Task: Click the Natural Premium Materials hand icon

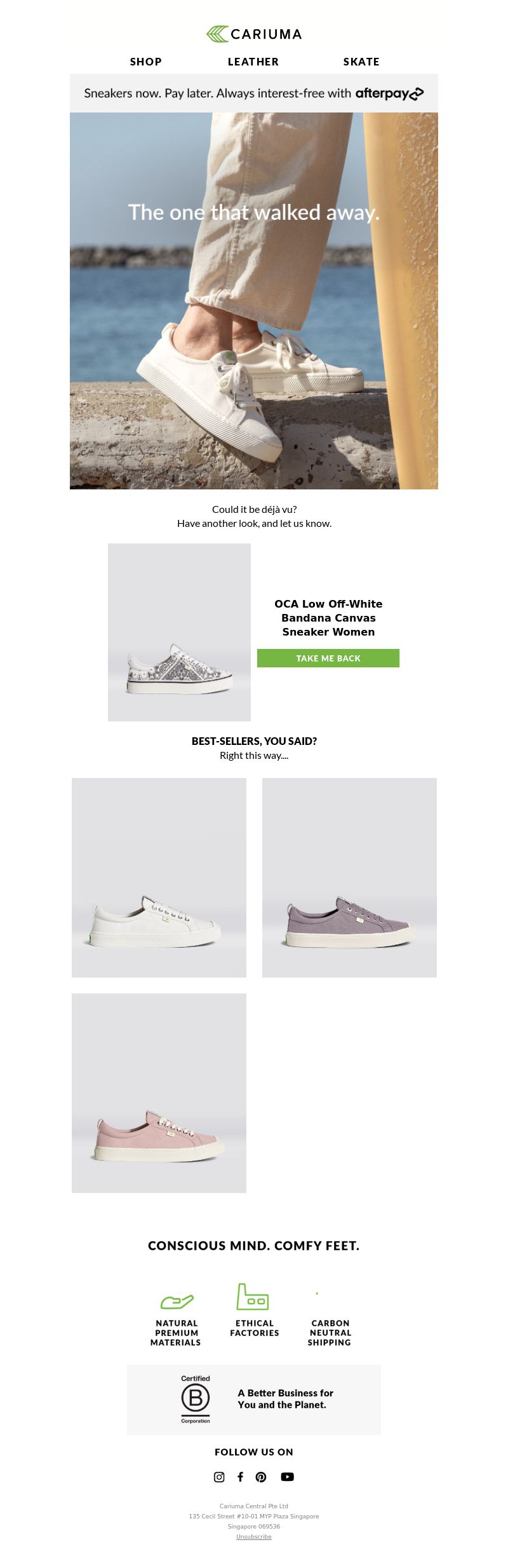Action: [177, 1302]
